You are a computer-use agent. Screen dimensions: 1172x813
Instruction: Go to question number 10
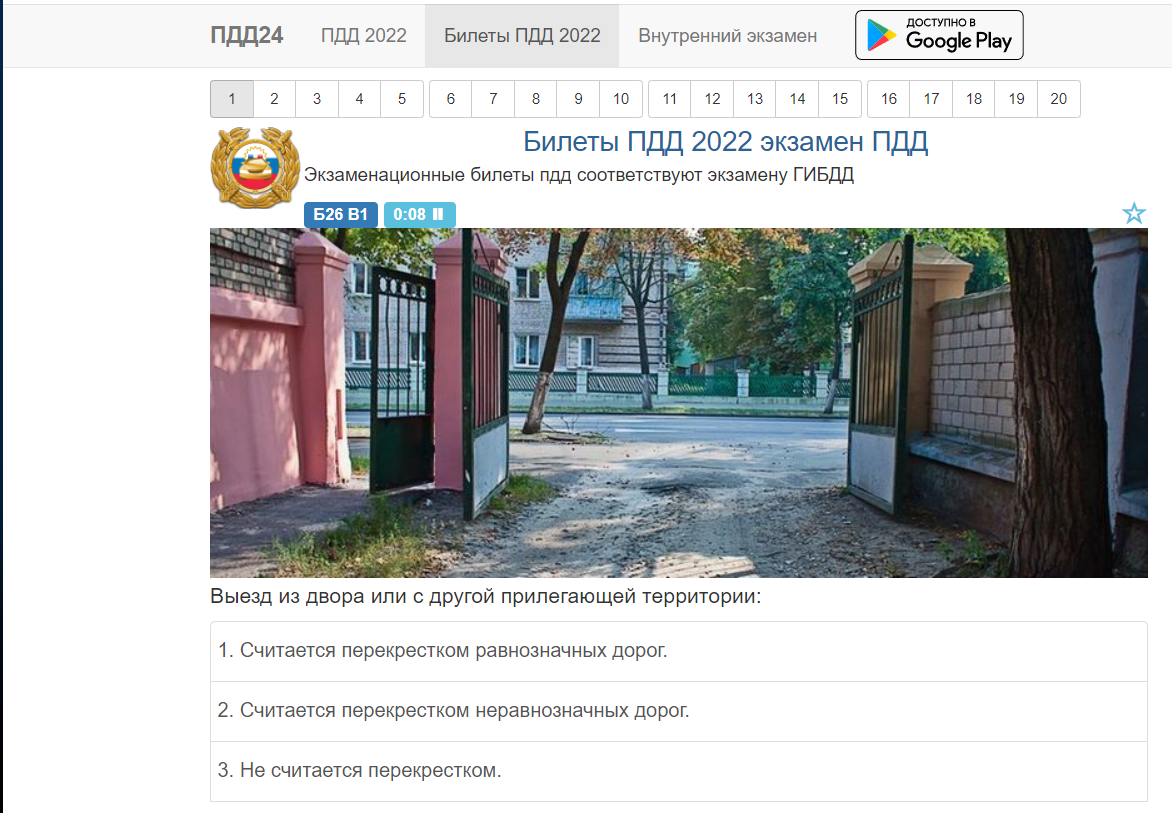click(x=621, y=99)
